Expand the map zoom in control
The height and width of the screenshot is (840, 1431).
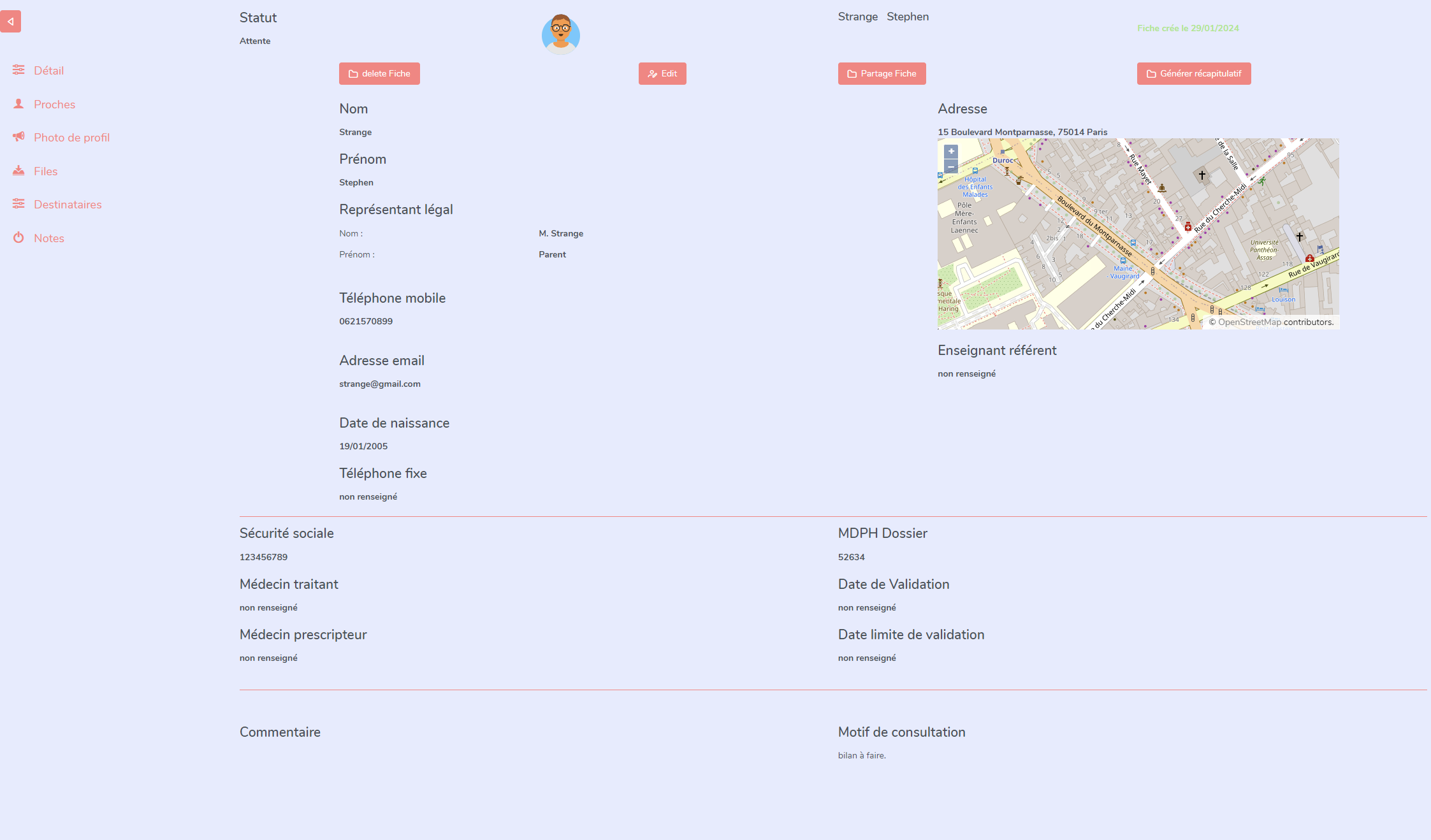click(950, 152)
